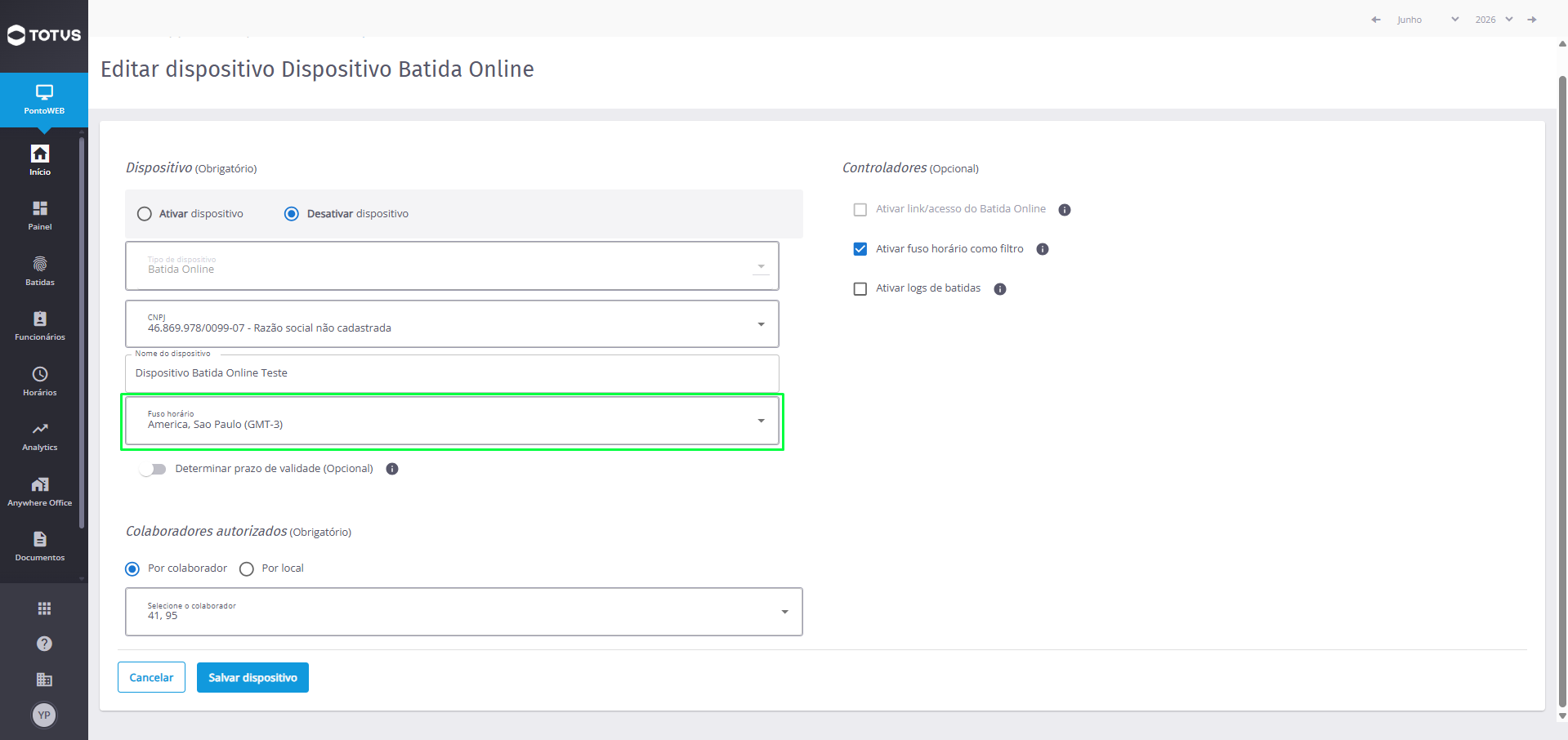The height and width of the screenshot is (740, 1568).
Task: Click Cancelar button
Action: tap(151, 677)
